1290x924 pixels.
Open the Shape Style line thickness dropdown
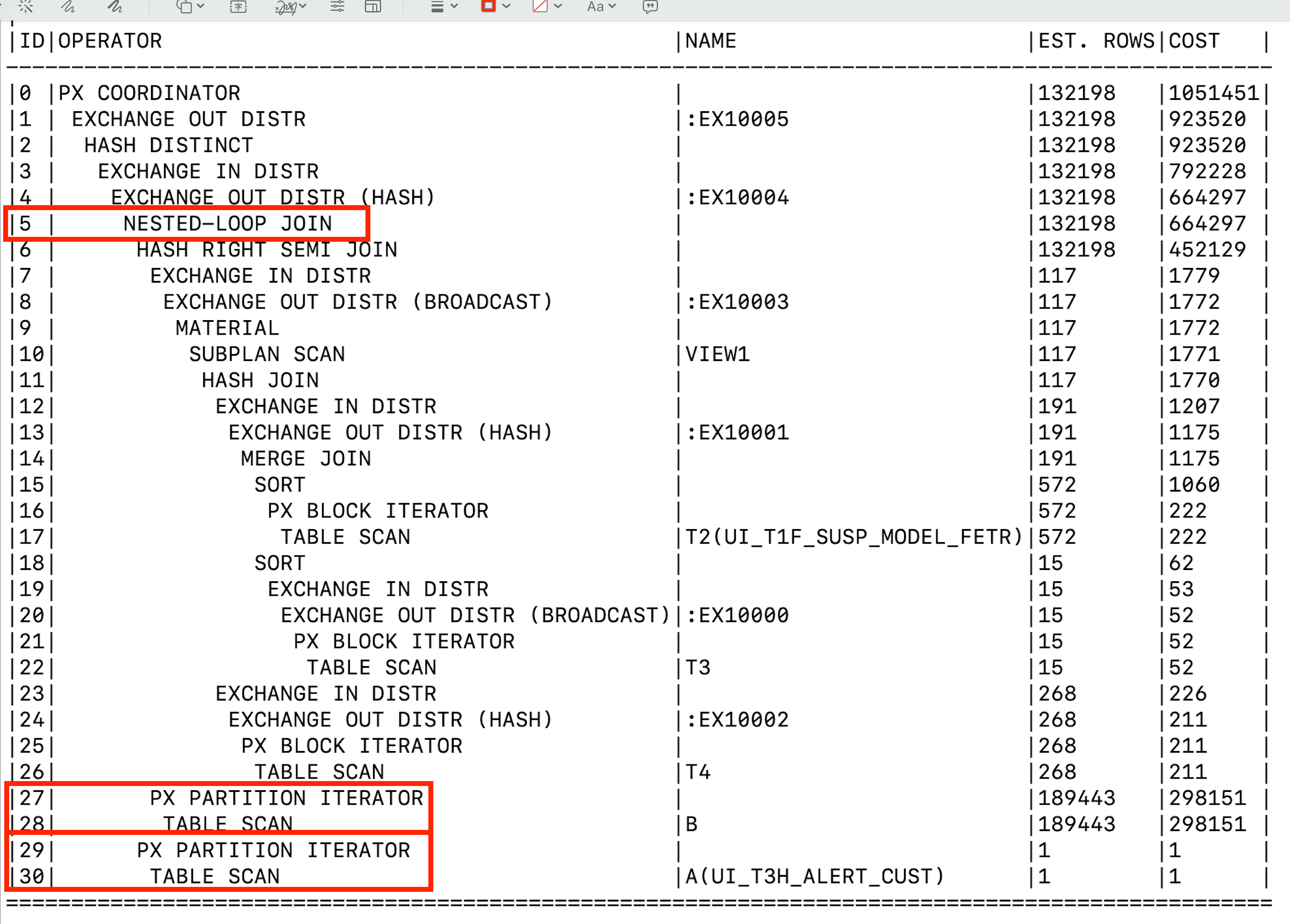coord(444,6)
